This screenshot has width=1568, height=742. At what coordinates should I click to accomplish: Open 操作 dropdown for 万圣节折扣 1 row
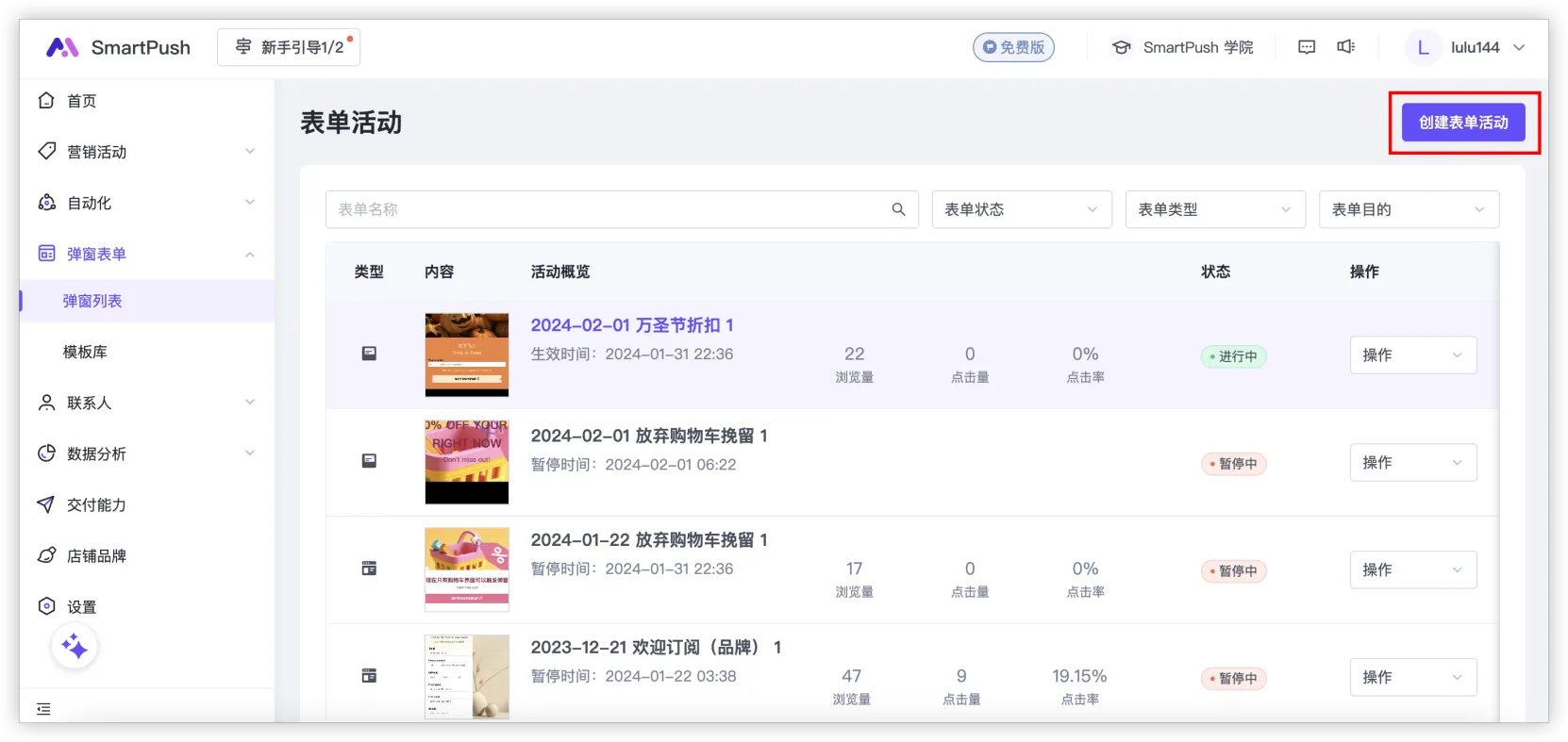click(1412, 355)
